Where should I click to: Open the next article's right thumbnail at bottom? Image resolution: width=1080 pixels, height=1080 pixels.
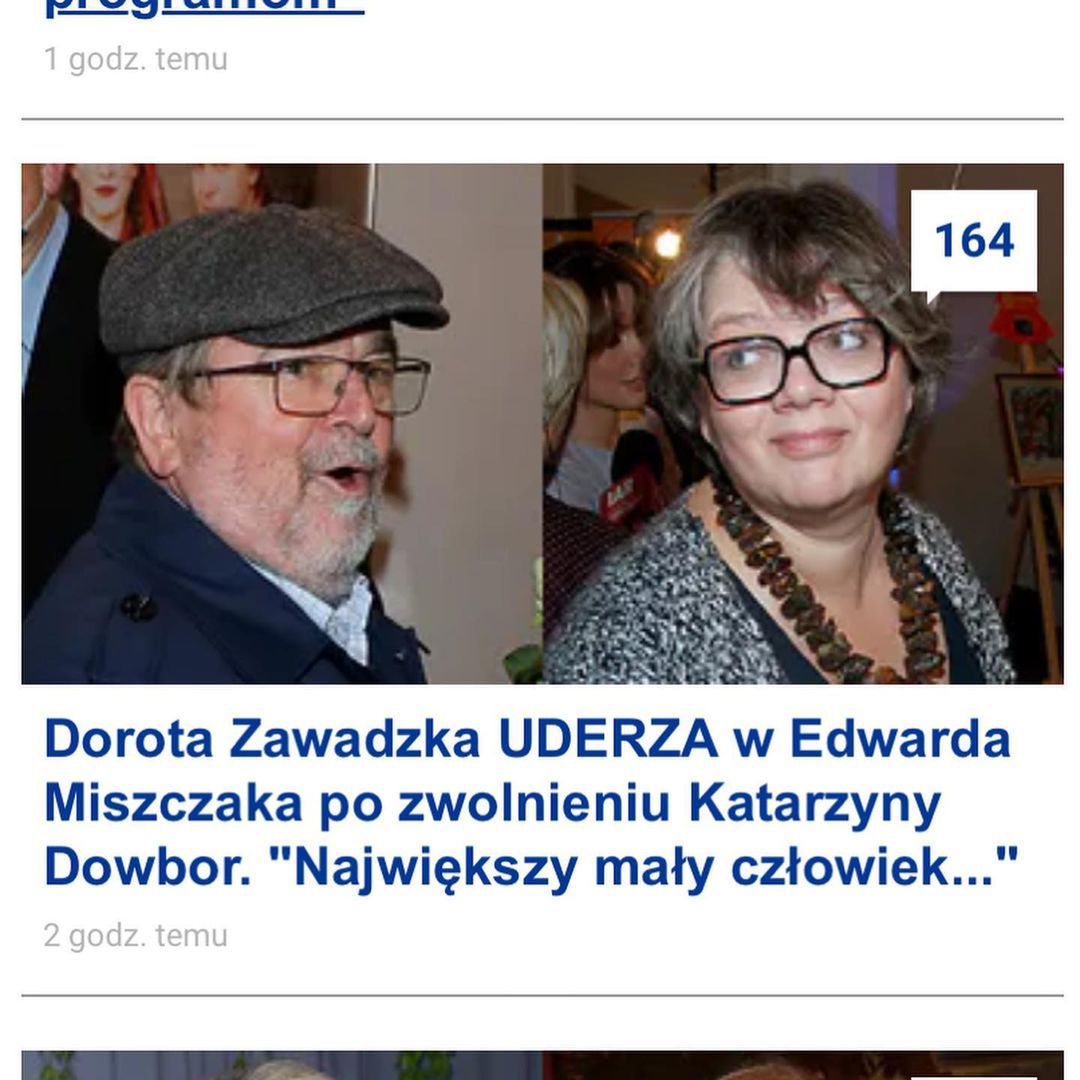(803, 1066)
